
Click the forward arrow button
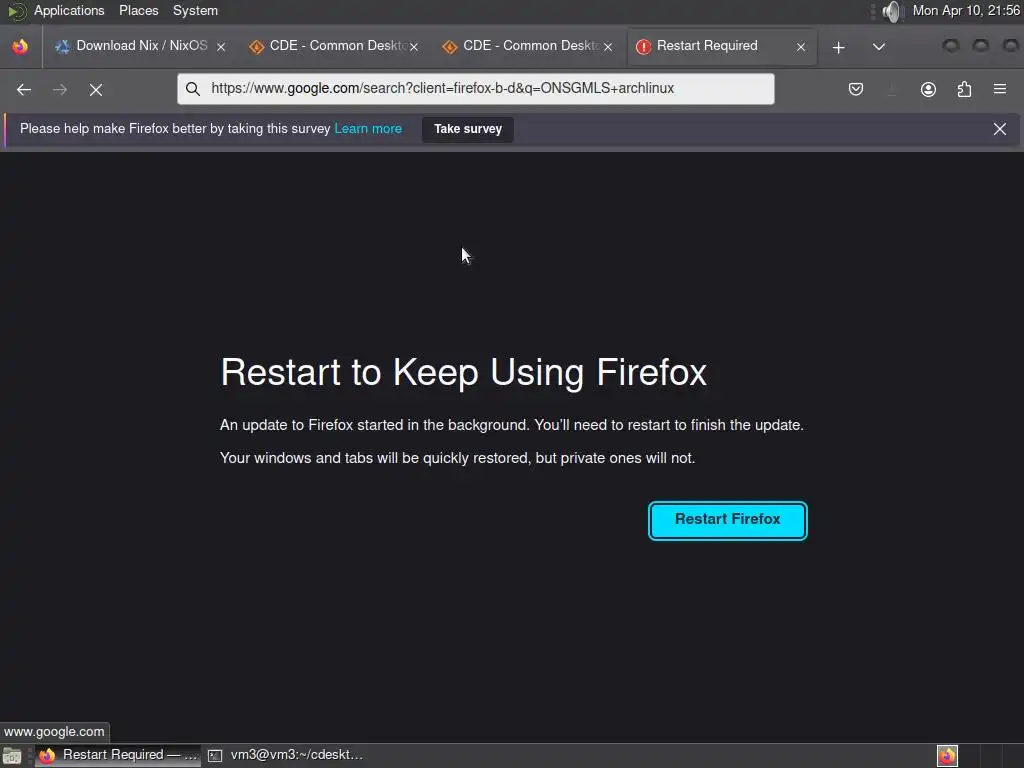pyautogui.click(x=59, y=89)
